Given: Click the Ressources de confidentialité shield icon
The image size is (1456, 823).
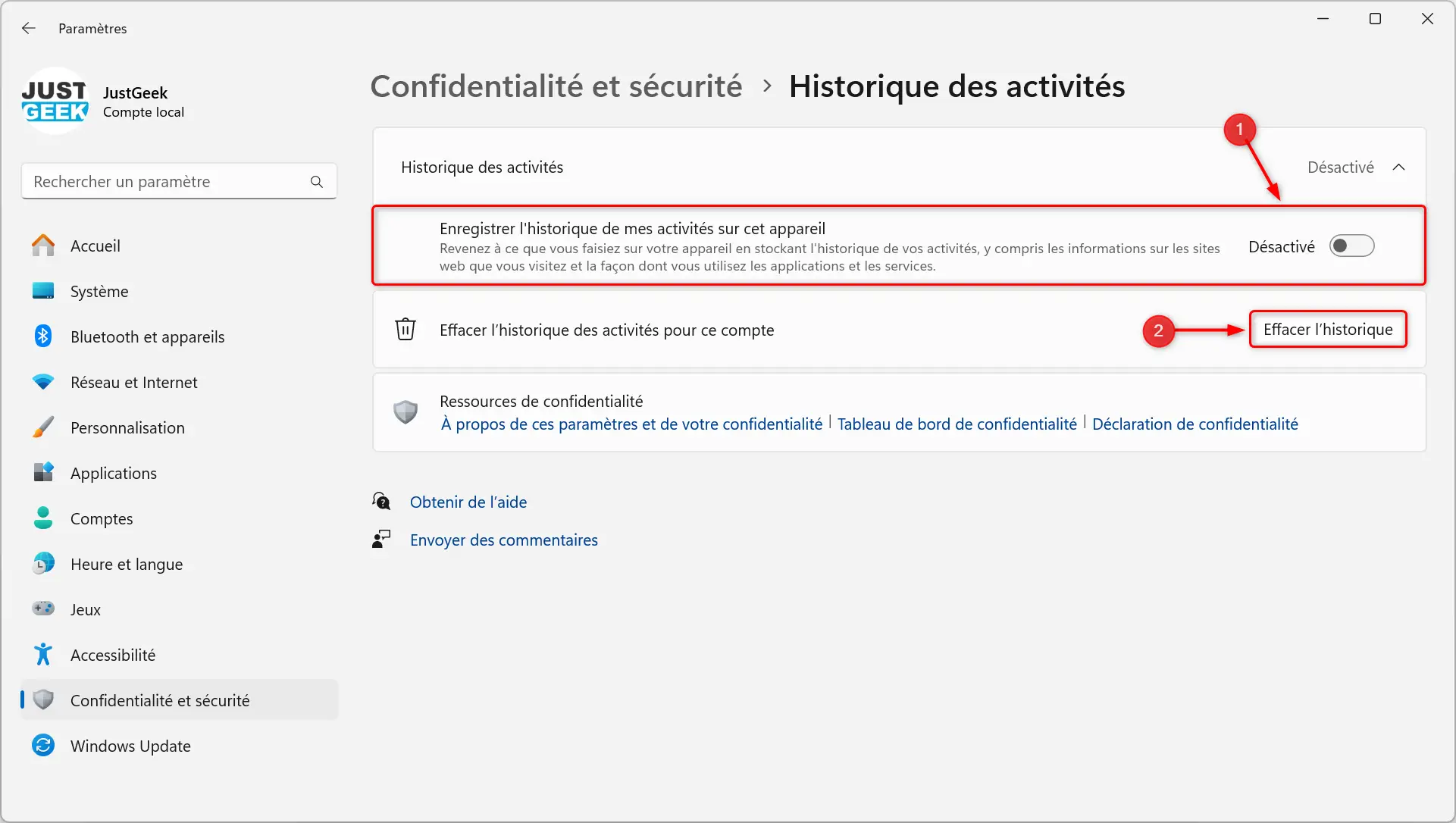Looking at the screenshot, I should coord(405,412).
